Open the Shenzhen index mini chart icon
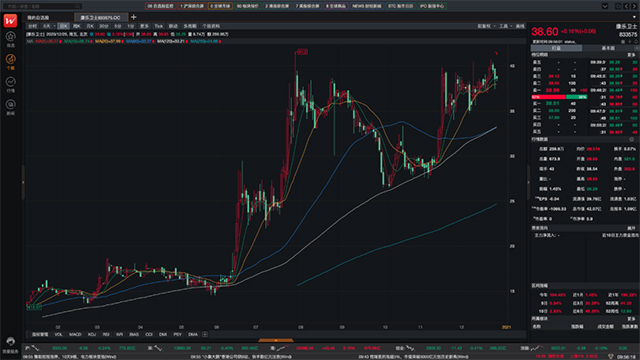This screenshot has width=640, height=360. pos(158,348)
